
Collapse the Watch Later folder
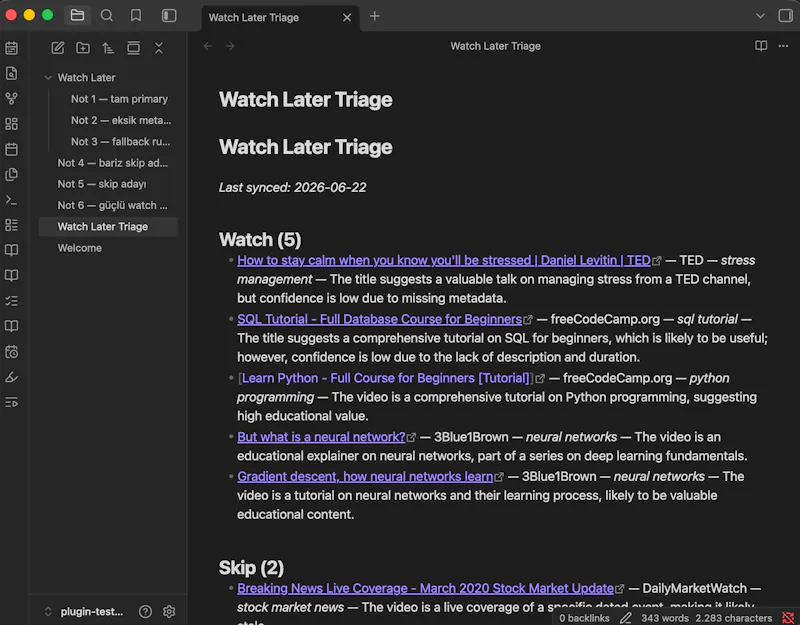(x=48, y=78)
